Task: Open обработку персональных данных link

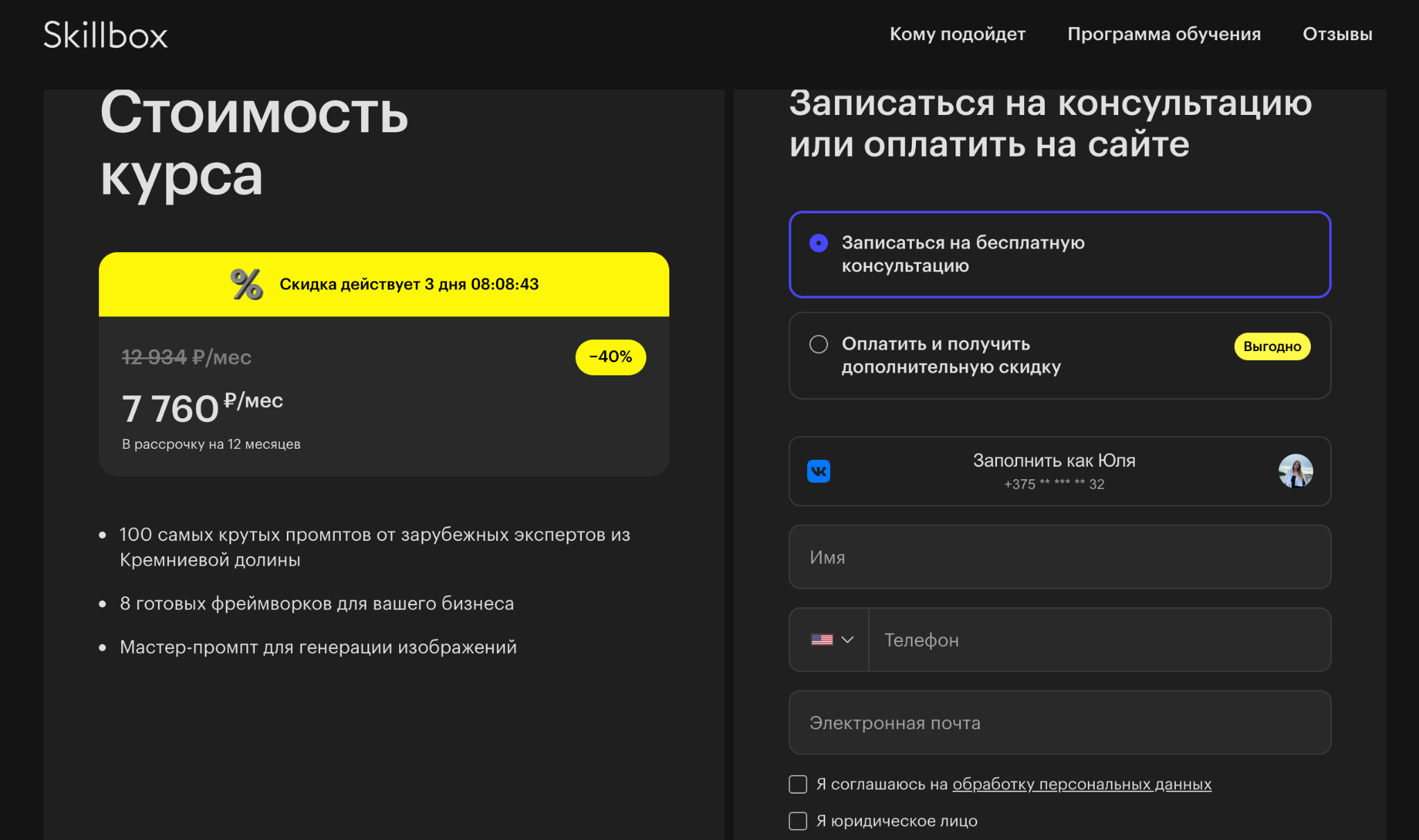Action: 1082,784
